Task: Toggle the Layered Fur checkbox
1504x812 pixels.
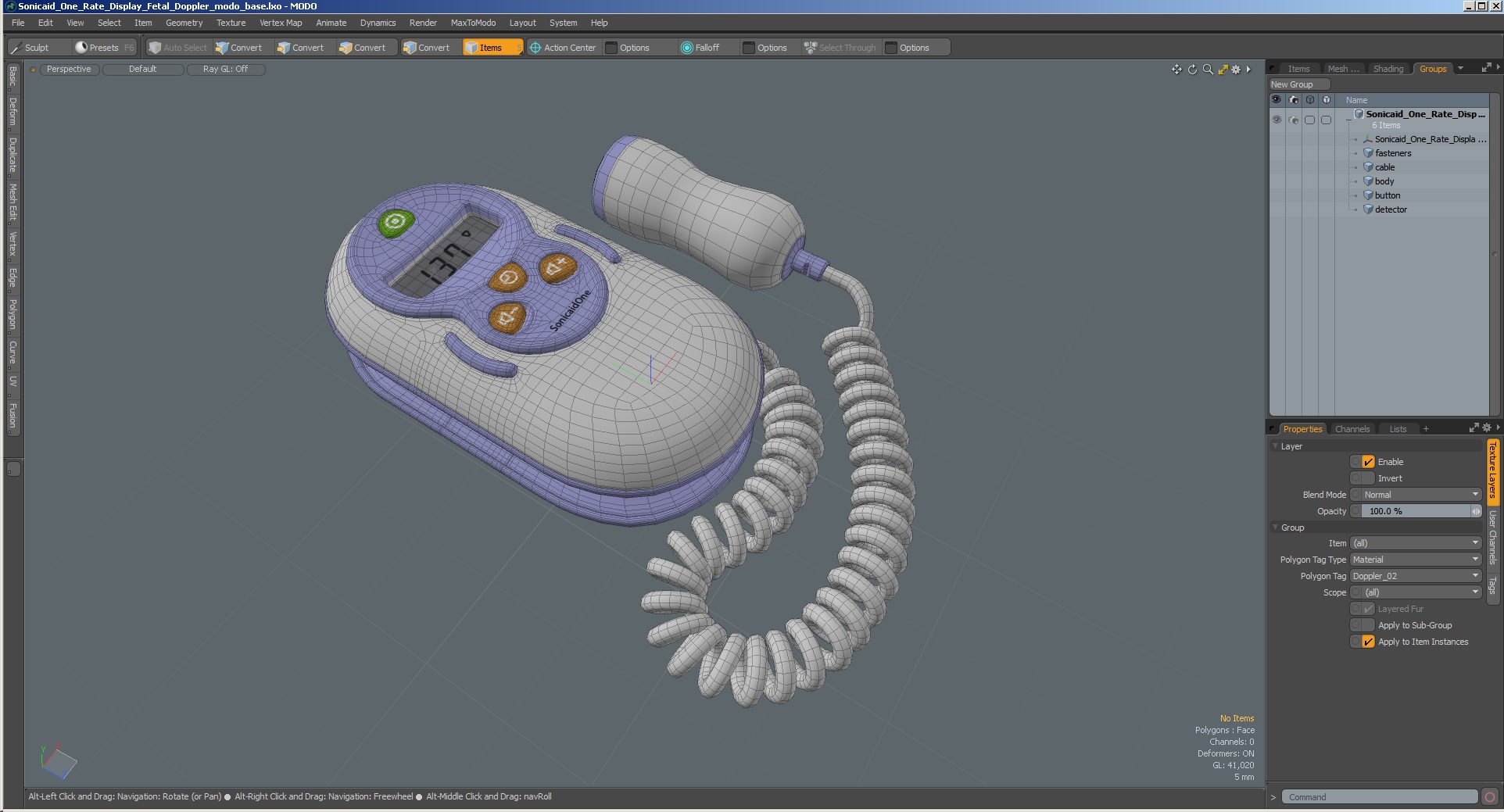Action: click(1368, 609)
